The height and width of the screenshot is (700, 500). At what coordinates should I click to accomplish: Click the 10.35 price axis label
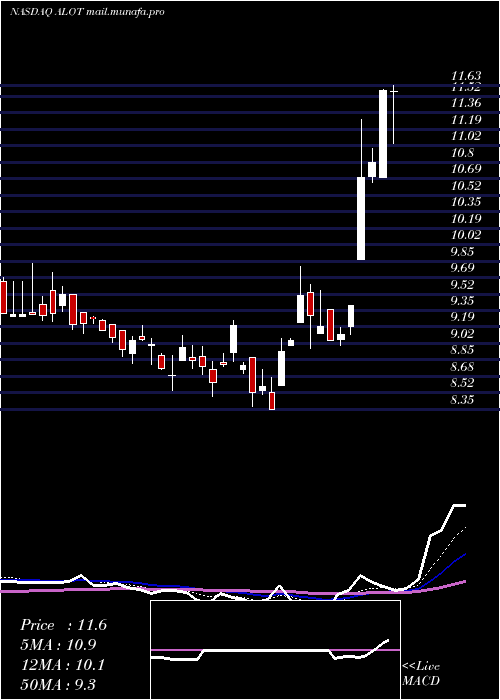(466, 202)
